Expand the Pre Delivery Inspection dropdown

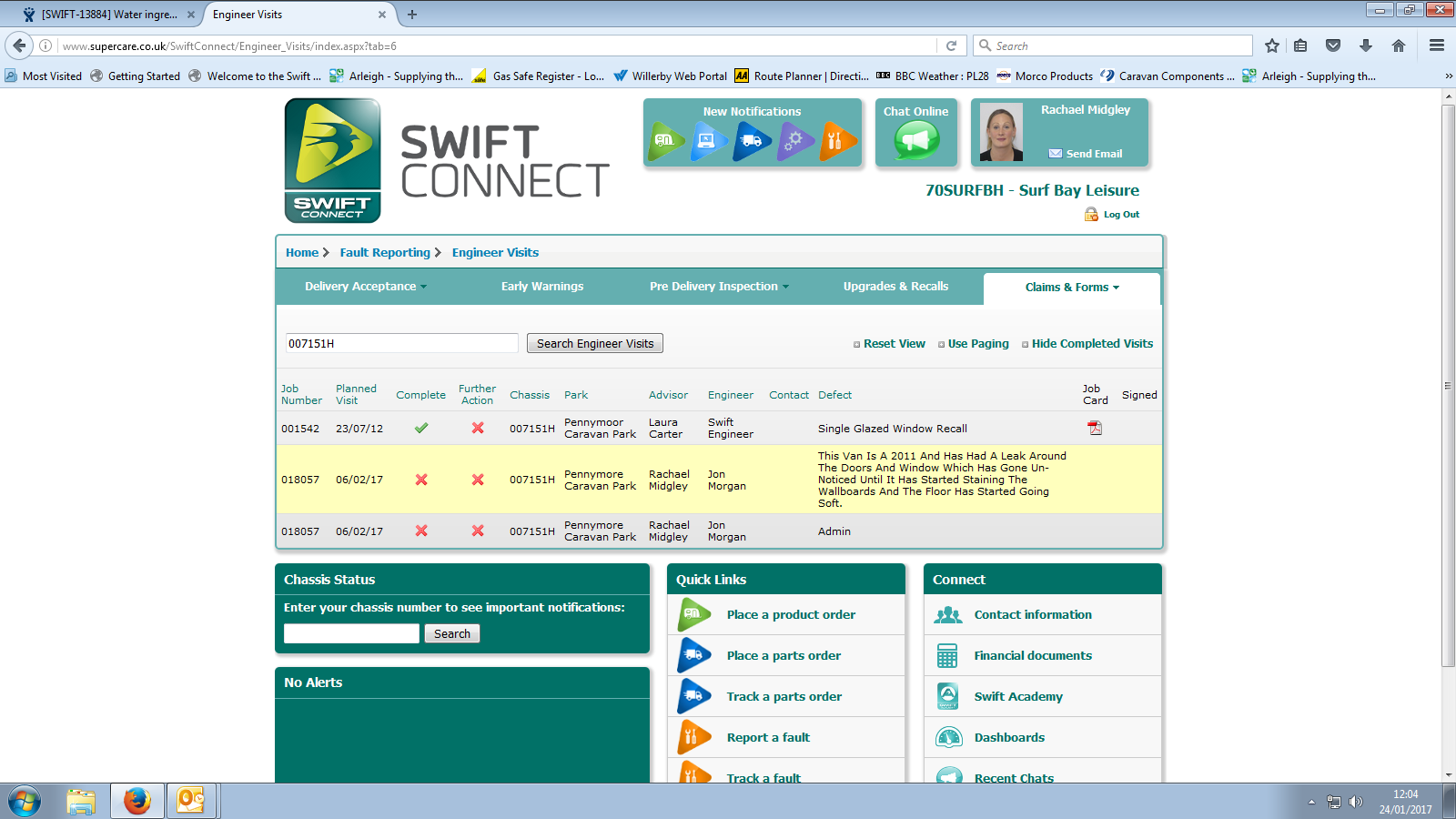(719, 287)
